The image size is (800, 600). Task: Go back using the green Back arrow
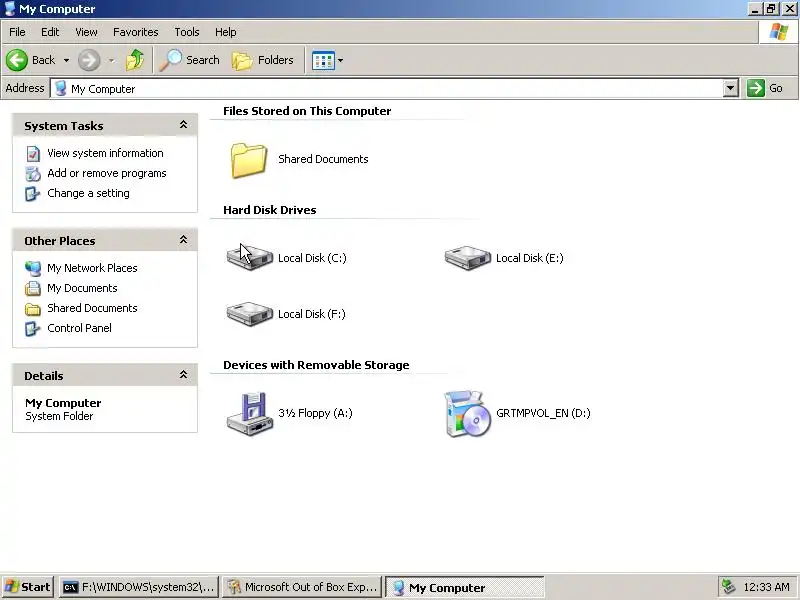(x=17, y=60)
